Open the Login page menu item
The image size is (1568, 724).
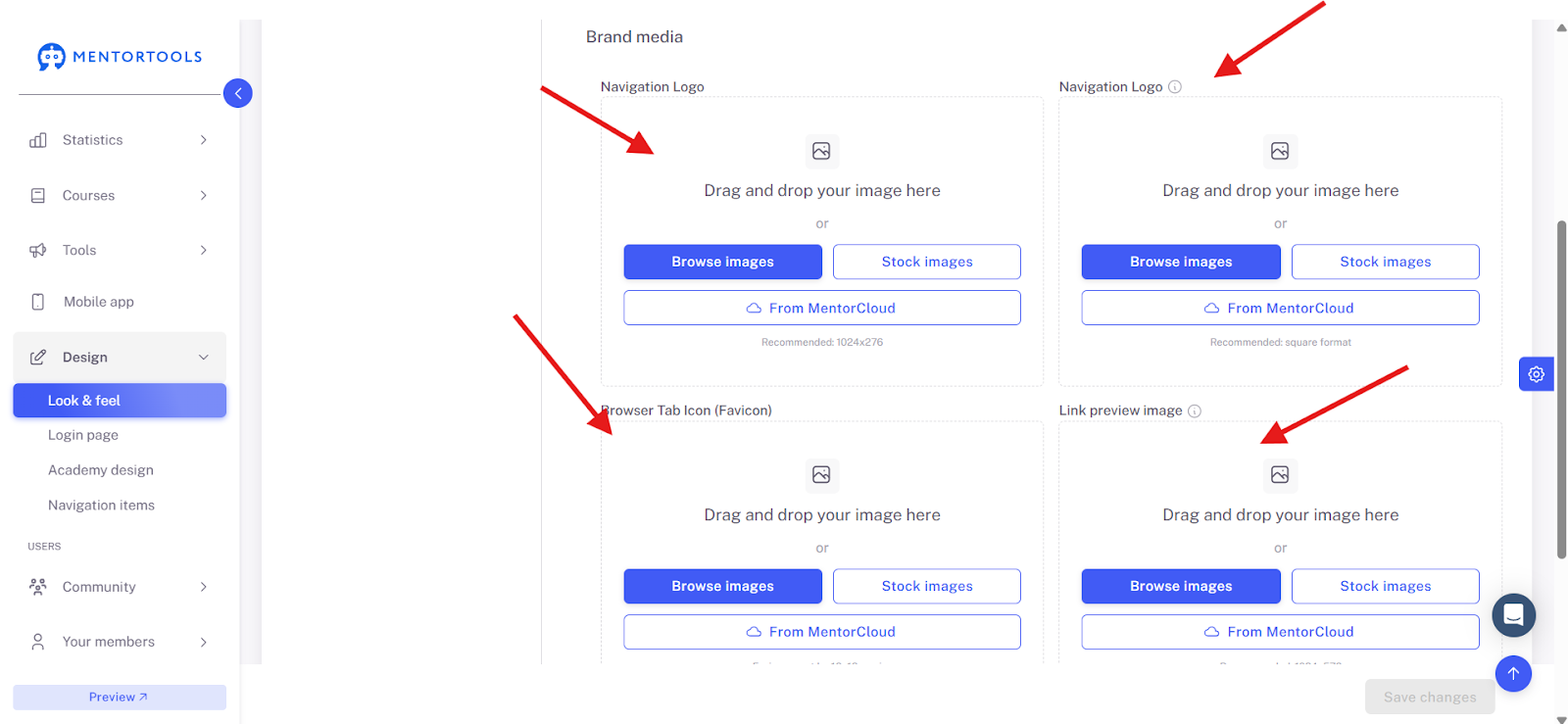[83, 435]
